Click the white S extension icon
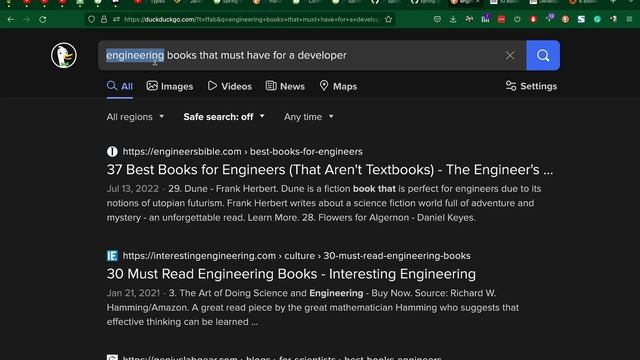This screenshot has height=360, width=640. [x=581, y=19]
